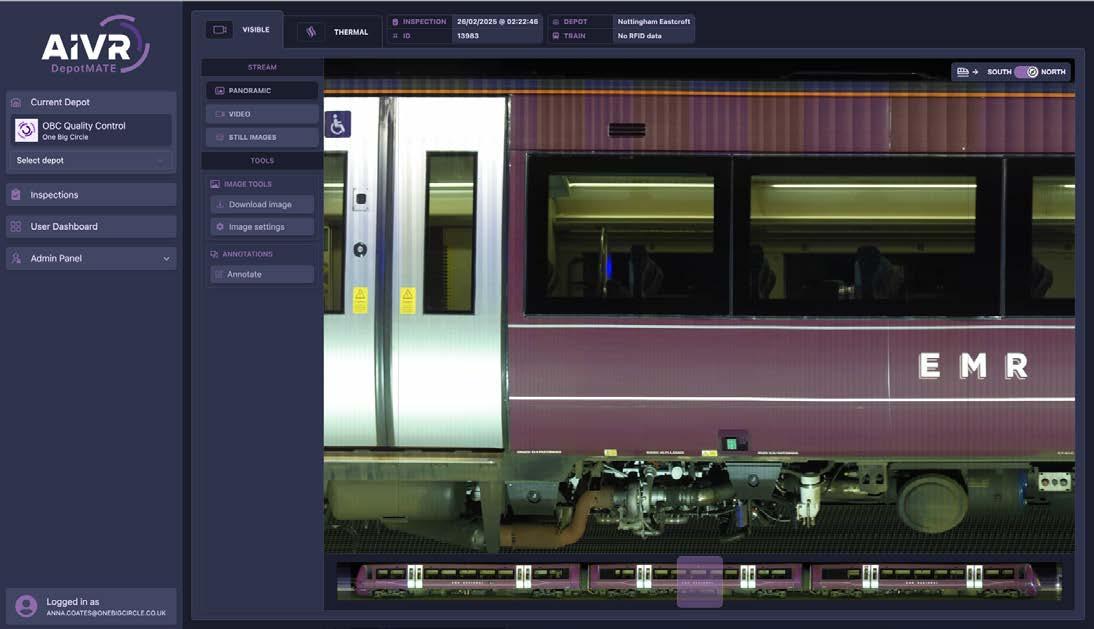Select the Panoramic stream
1094x629 pixels.
pyautogui.click(x=262, y=91)
